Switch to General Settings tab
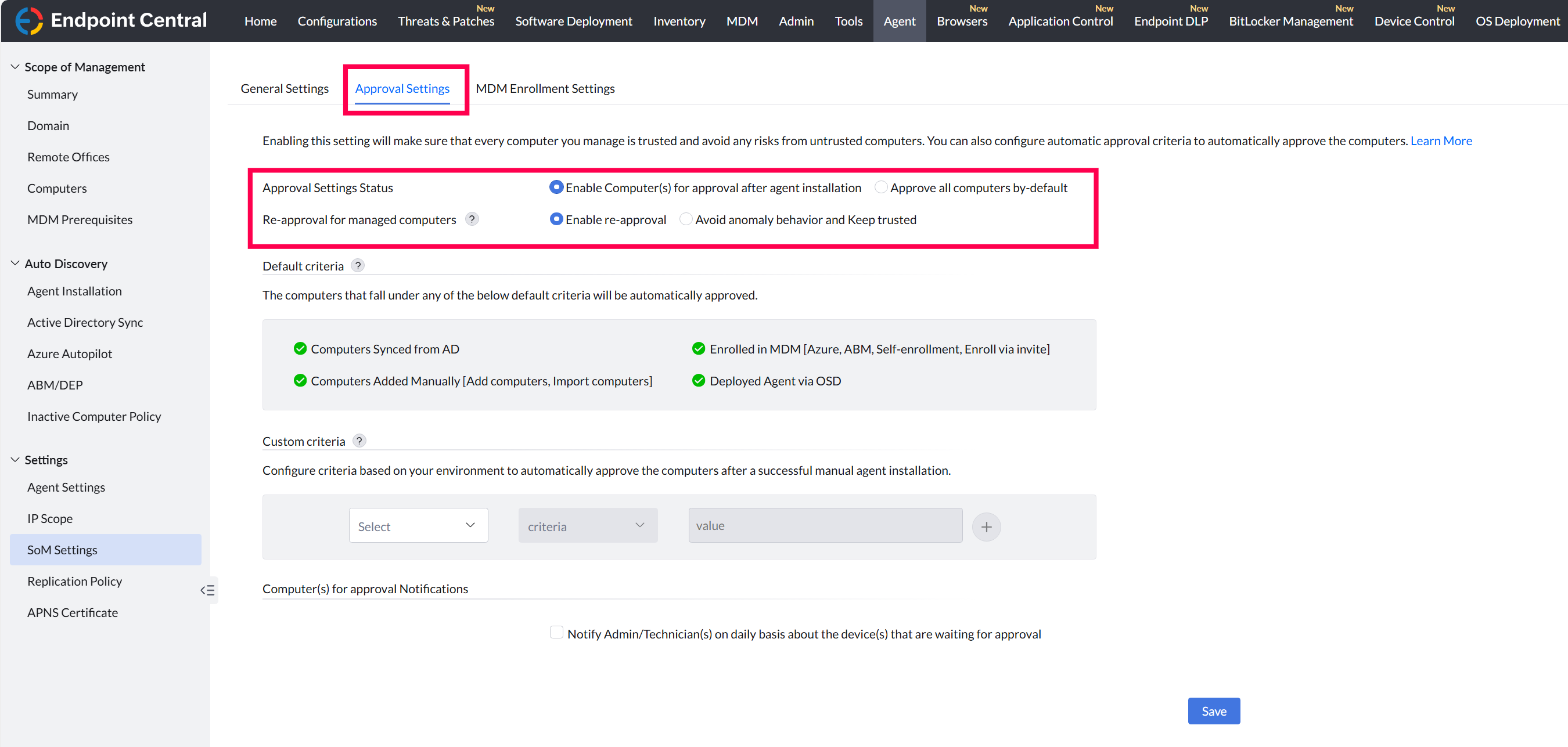Screen dimensions: 1568x747 [x=284, y=89]
